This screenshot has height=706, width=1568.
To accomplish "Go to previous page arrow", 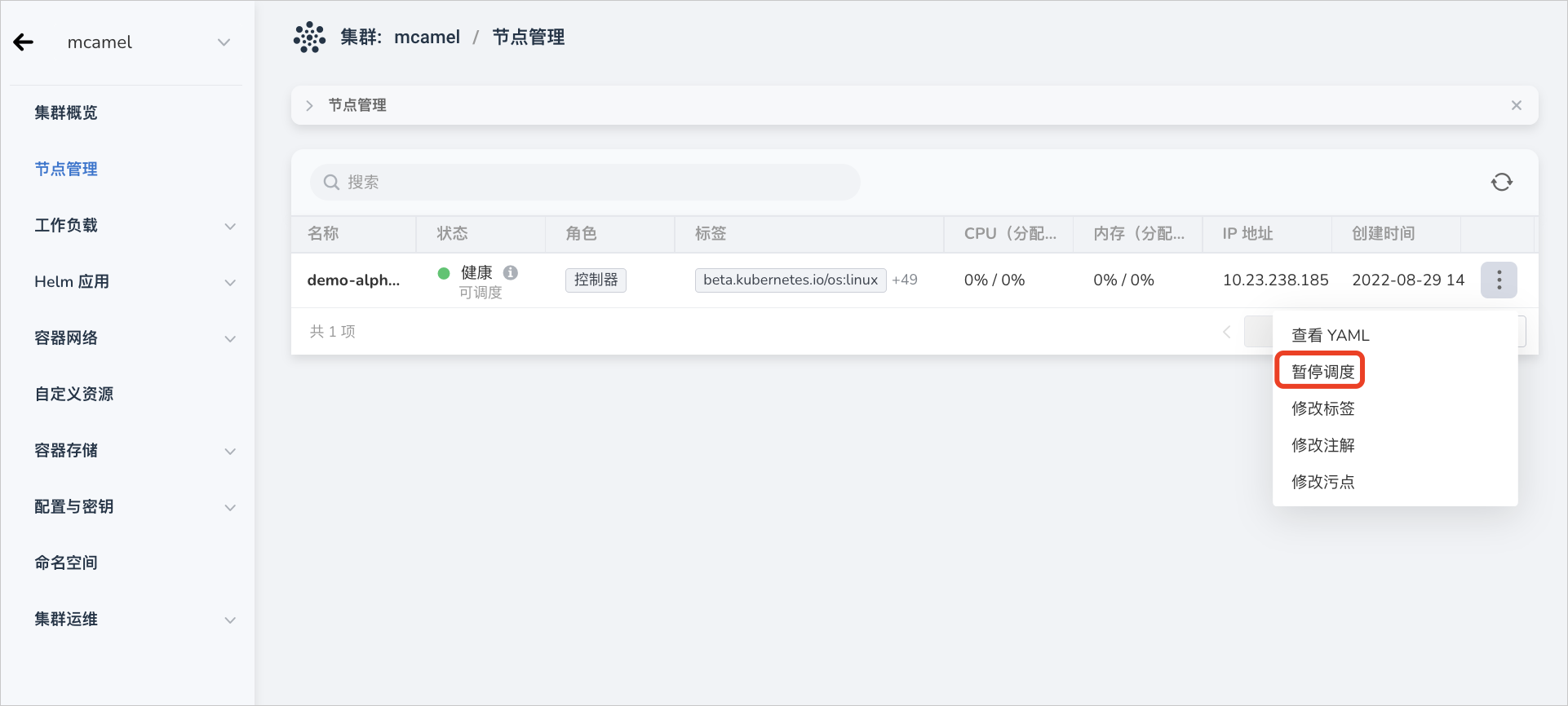I will click(1226, 332).
